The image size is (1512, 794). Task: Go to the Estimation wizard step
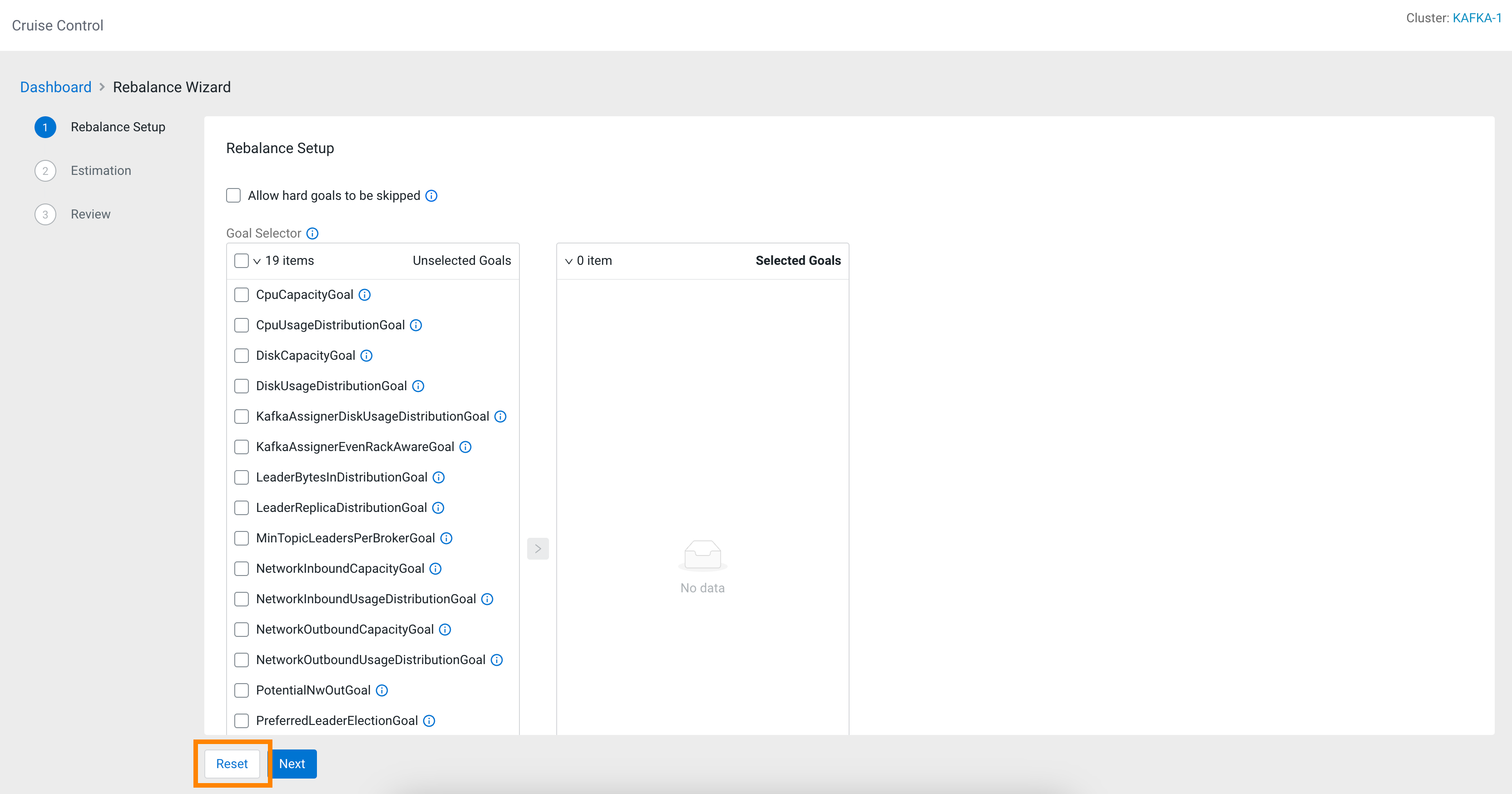pos(100,171)
